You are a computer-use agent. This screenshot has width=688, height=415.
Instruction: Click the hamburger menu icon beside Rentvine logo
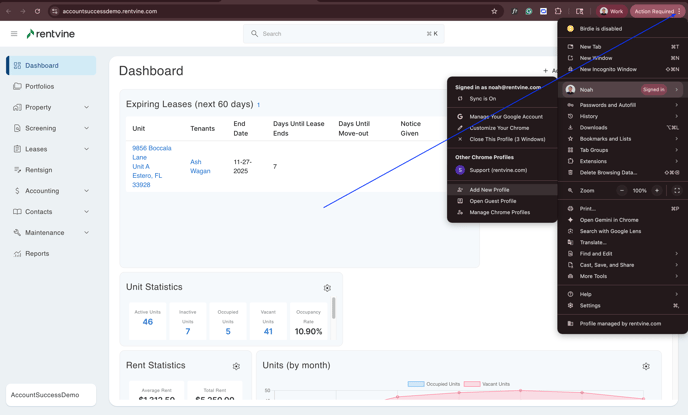click(14, 34)
